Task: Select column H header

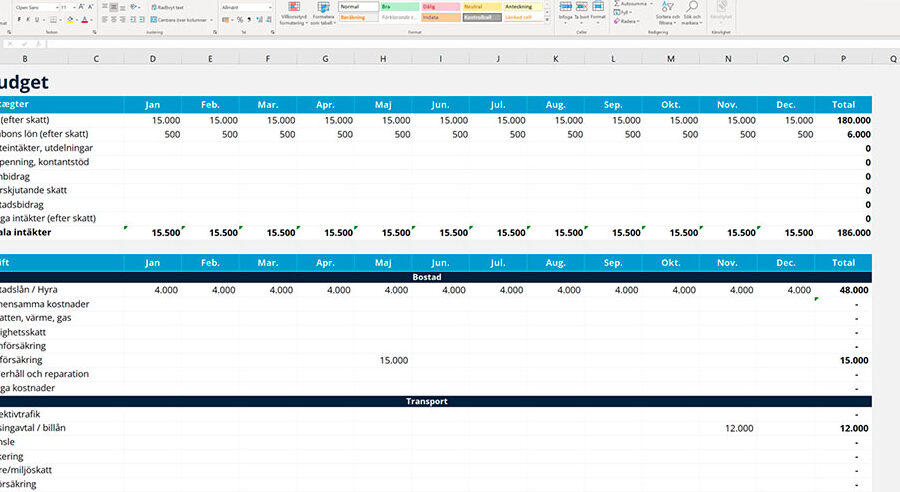Action: pos(383,59)
